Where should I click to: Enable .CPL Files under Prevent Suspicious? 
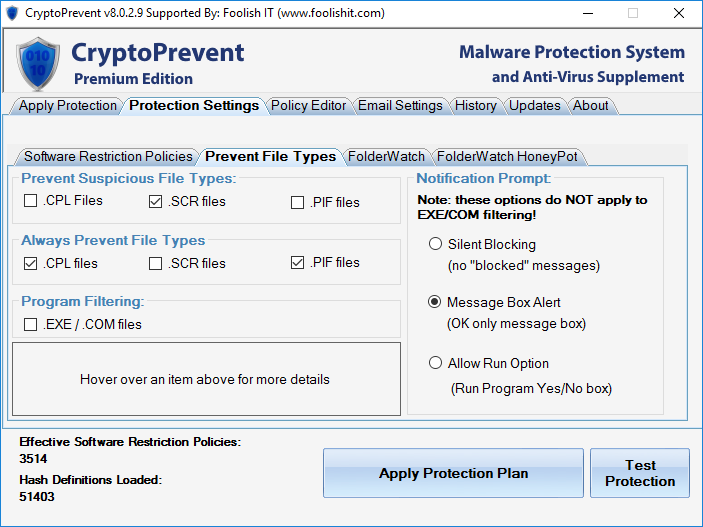tap(31, 202)
